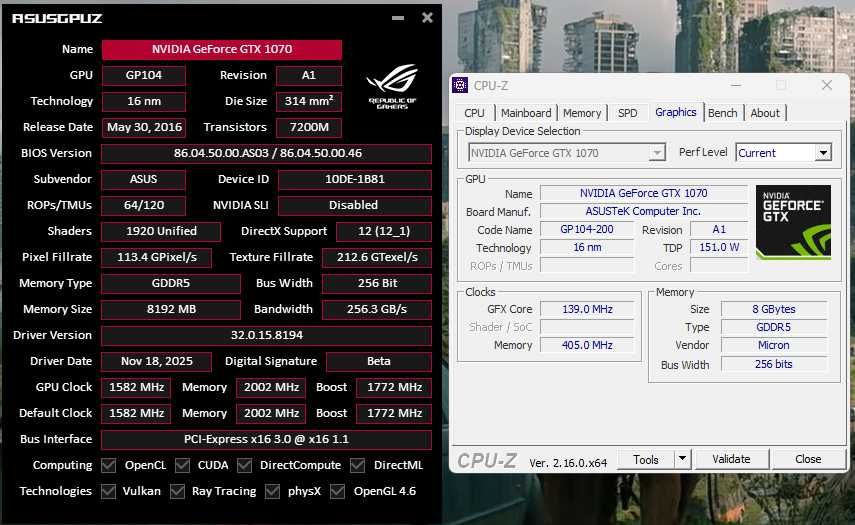Click the Texture Fillrate 212.6 GTexel/s value
The width and height of the screenshot is (855, 525).
[377, 257]
